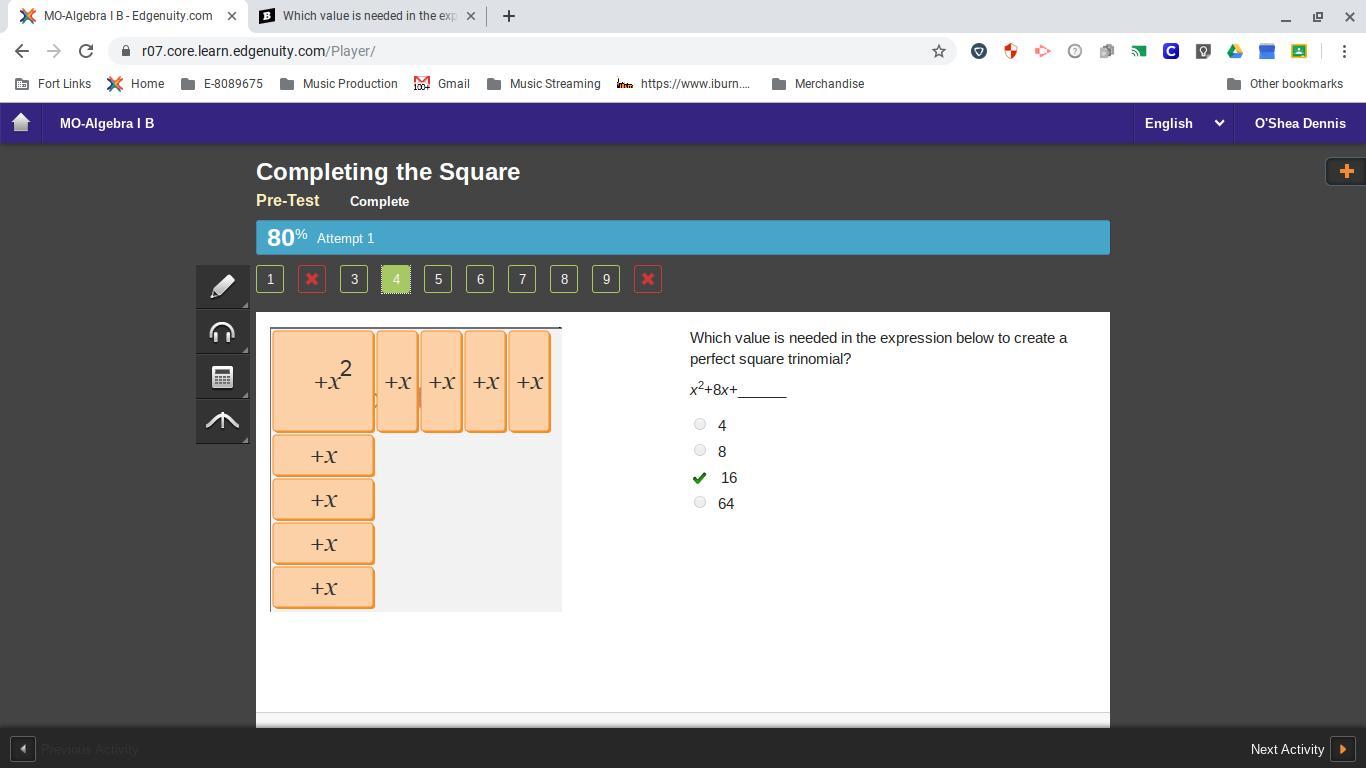Switch to the 'Which value is needed' tab
Viewport: 1366px width, 768px height.
point(367,16)
